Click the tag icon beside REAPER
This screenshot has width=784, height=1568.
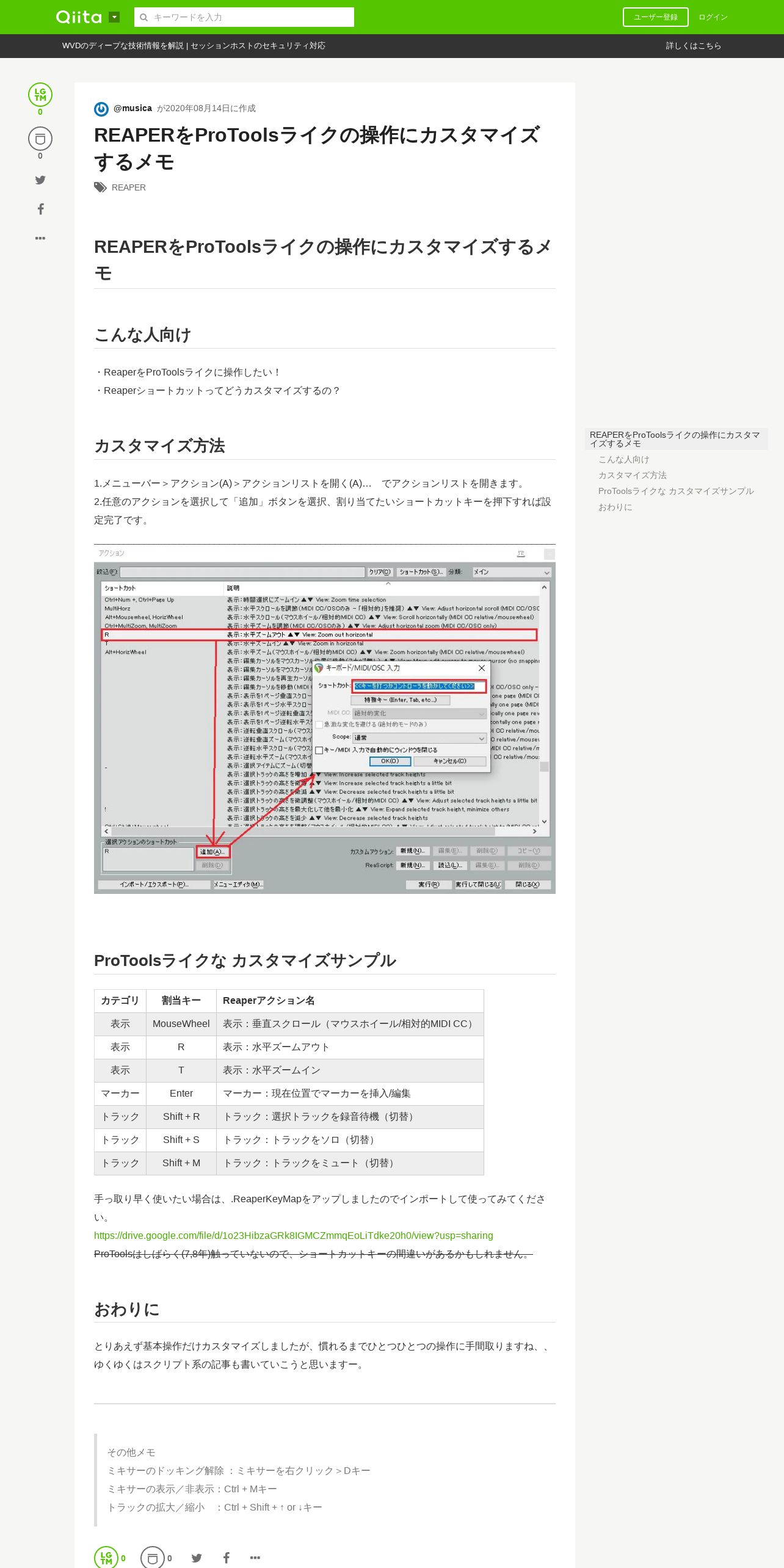click(100, 187)
